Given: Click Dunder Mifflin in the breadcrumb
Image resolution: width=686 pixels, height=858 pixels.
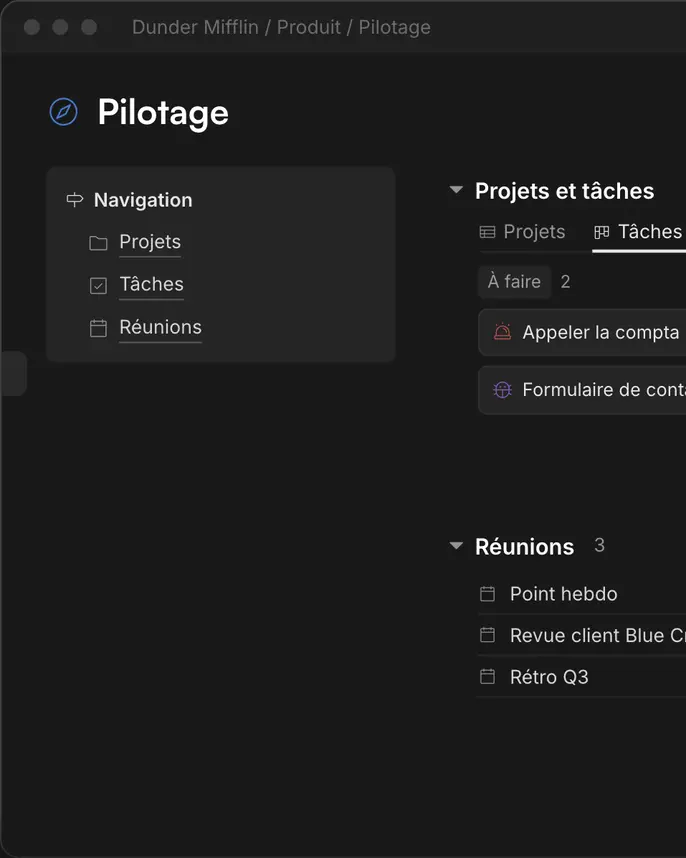Looking at the screenshot, I should 195,27.
